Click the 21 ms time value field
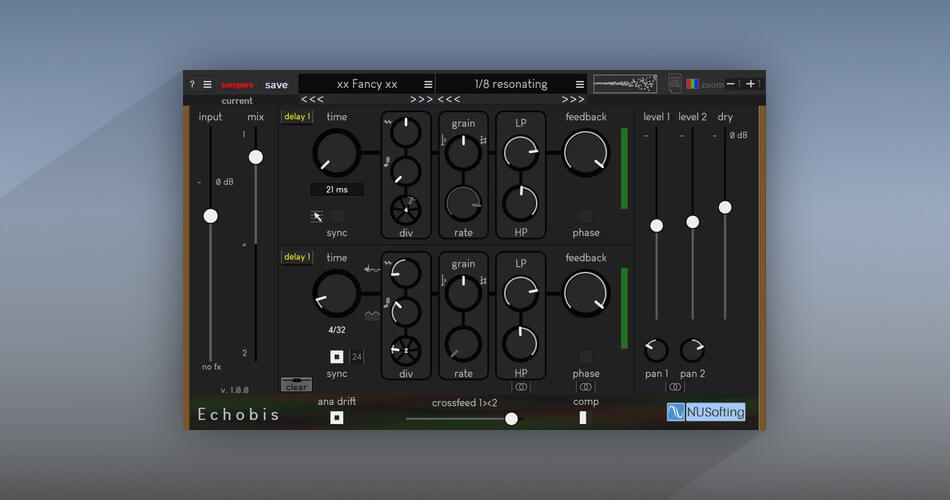 337,190
